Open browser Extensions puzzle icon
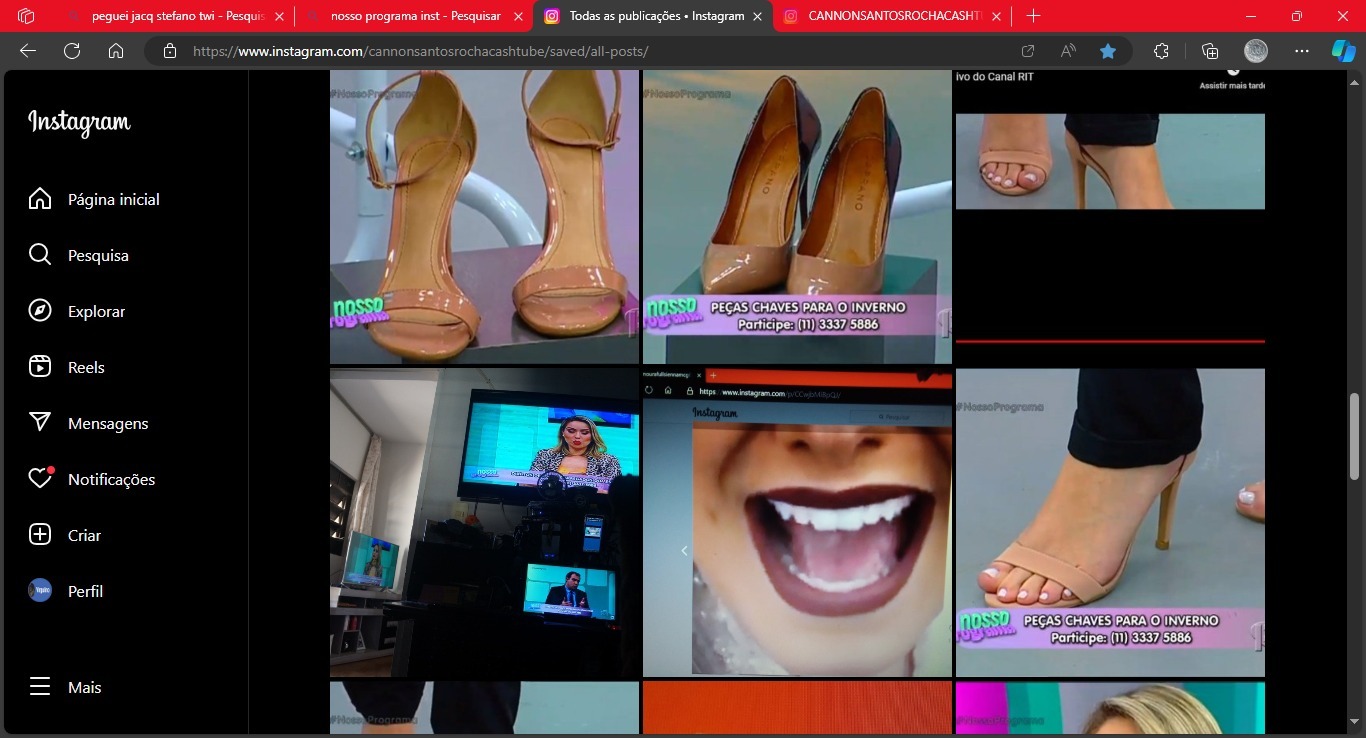Image resolution: width=1366 pixels, height=738 pixels. (1161, 51)
